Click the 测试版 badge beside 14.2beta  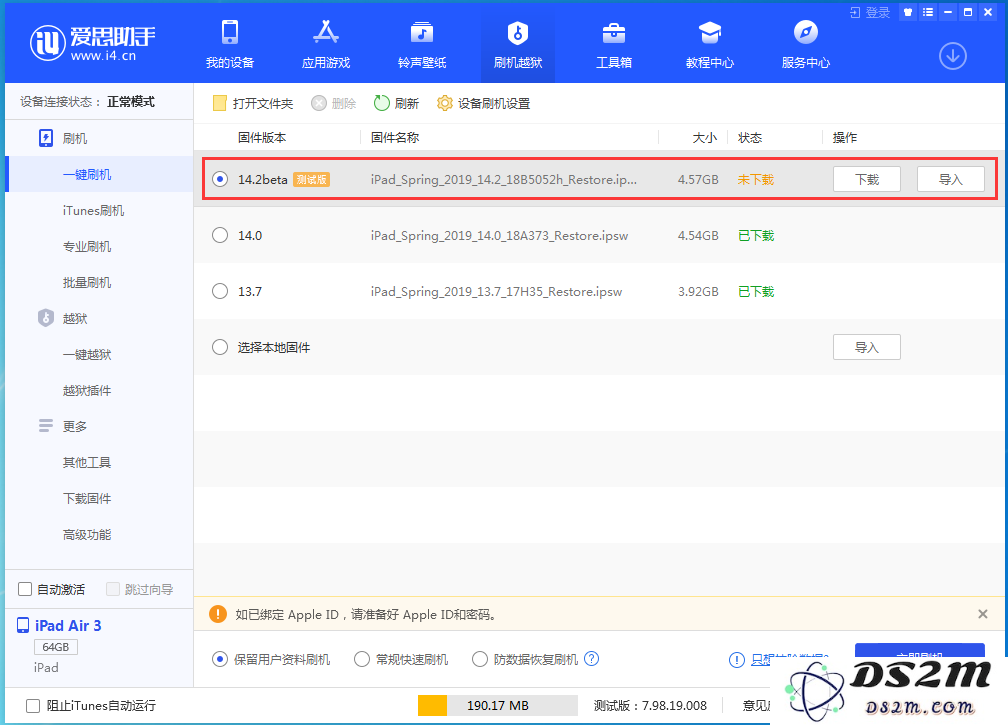coord(312,179)
